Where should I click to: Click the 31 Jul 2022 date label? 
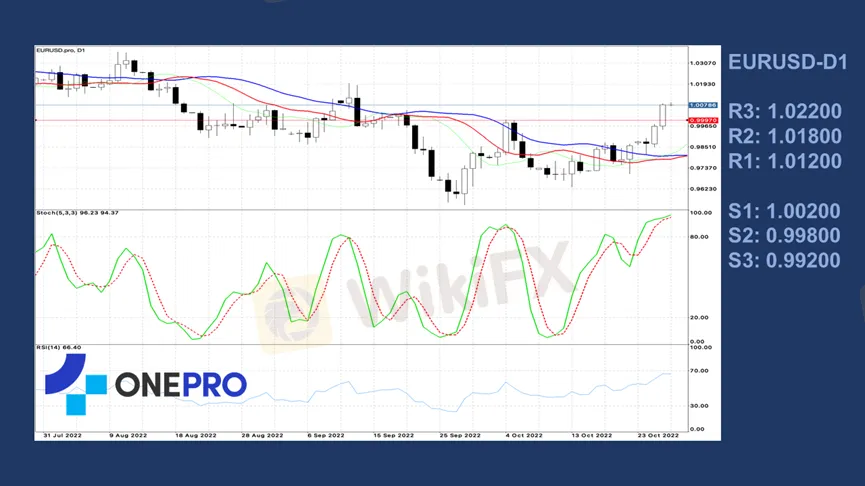[62, 436]
